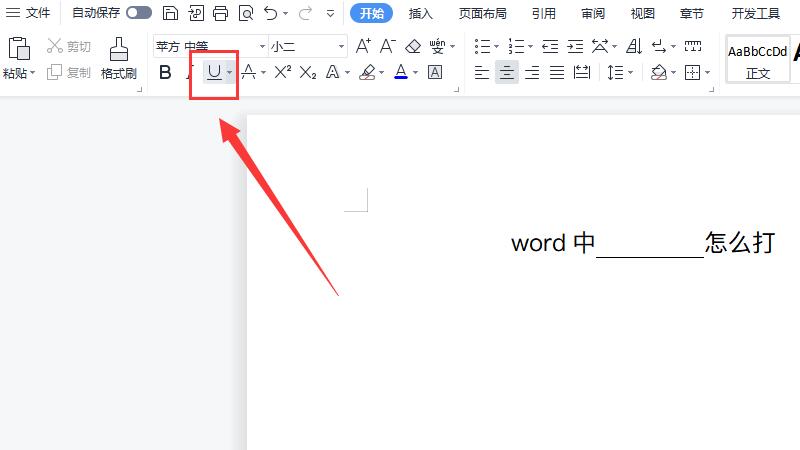Select the 正文 style thumbnail
The height and width of the screenshot is (450, 800).
click(757, 61)
